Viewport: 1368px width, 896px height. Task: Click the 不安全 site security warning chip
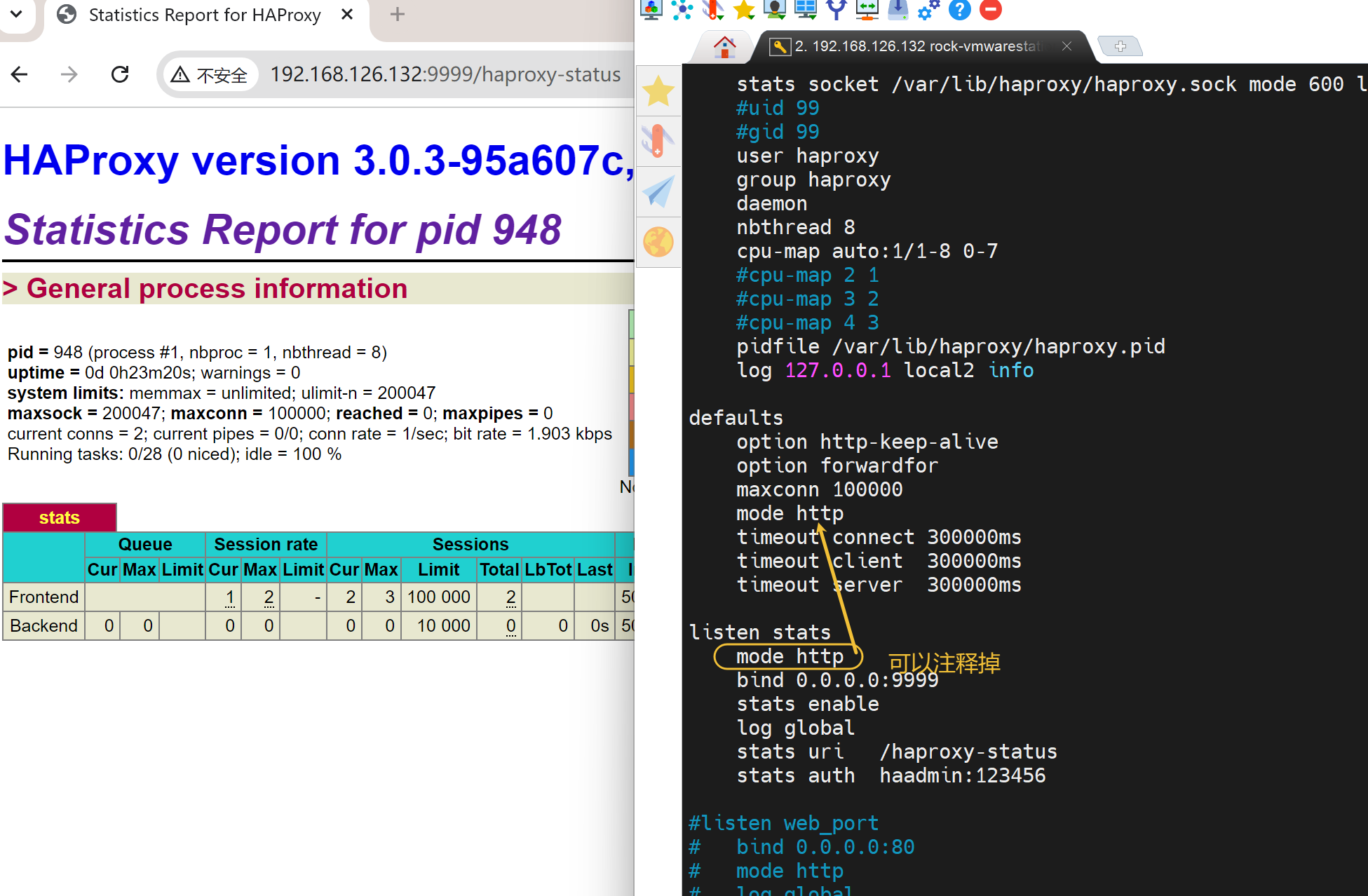click(x=210, y=74)
